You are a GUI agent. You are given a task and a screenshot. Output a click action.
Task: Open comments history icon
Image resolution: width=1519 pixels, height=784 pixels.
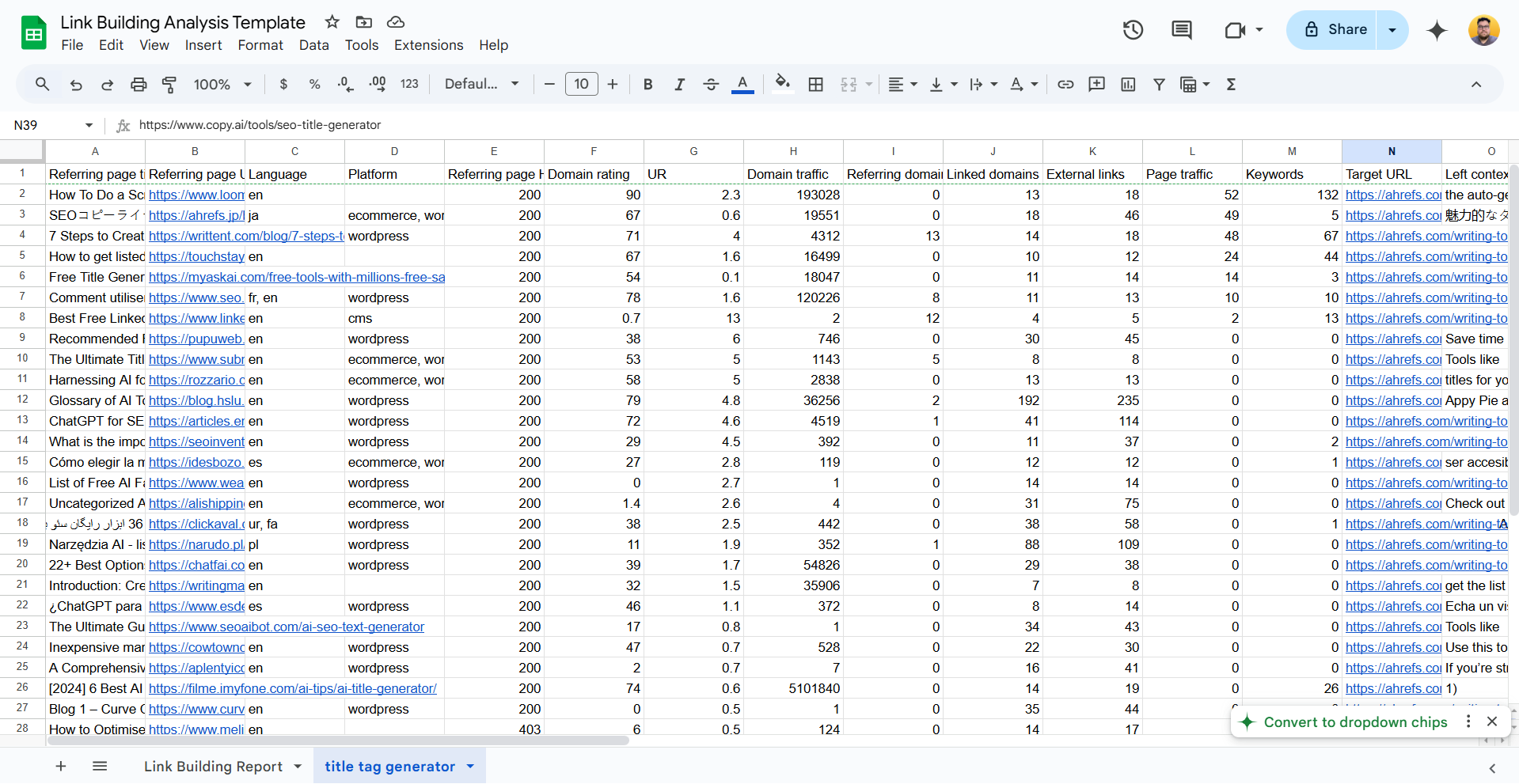click(x=1181, y=30)
